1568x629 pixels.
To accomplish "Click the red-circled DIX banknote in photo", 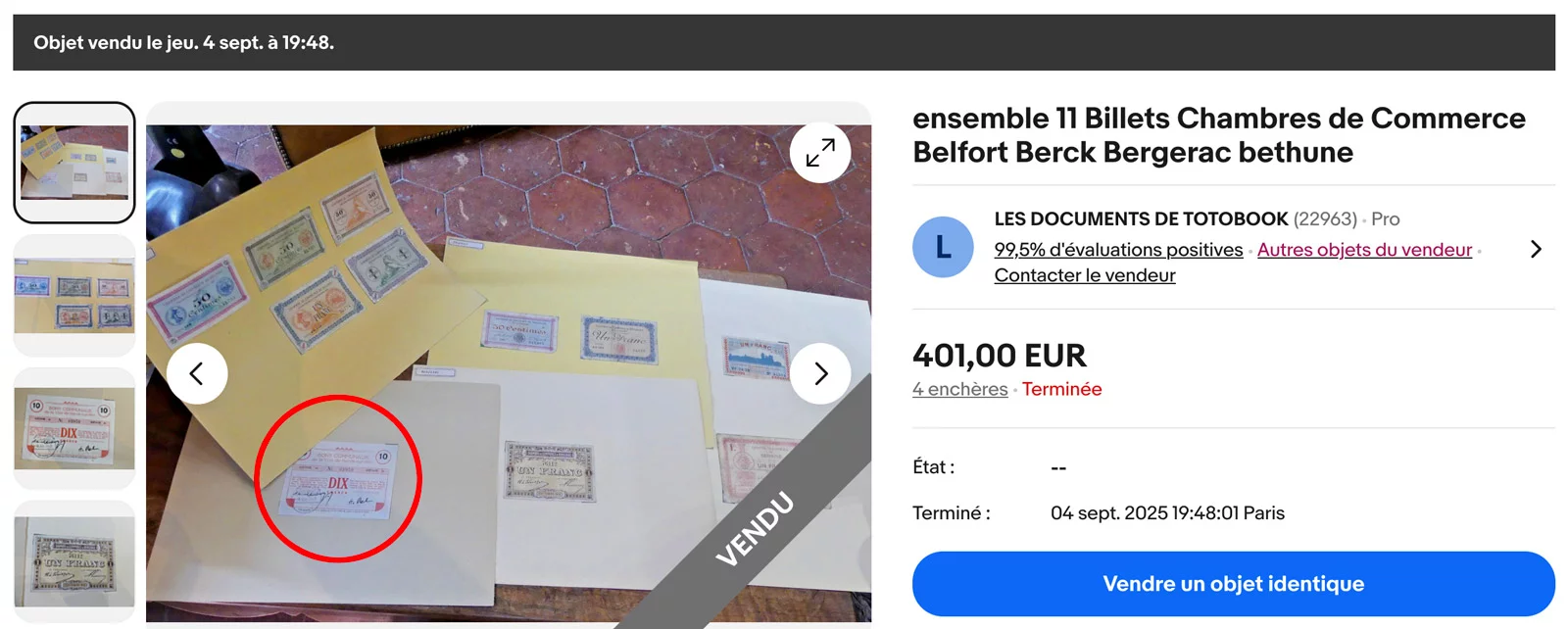I will pyautogui.click(x=338, y=479).
